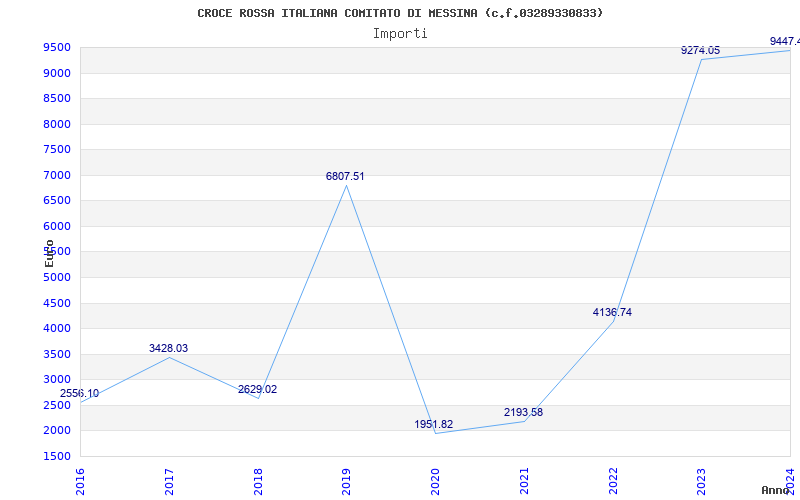
Task: Click the 2500 y-axis tick label
Action: tap(57, 406)
